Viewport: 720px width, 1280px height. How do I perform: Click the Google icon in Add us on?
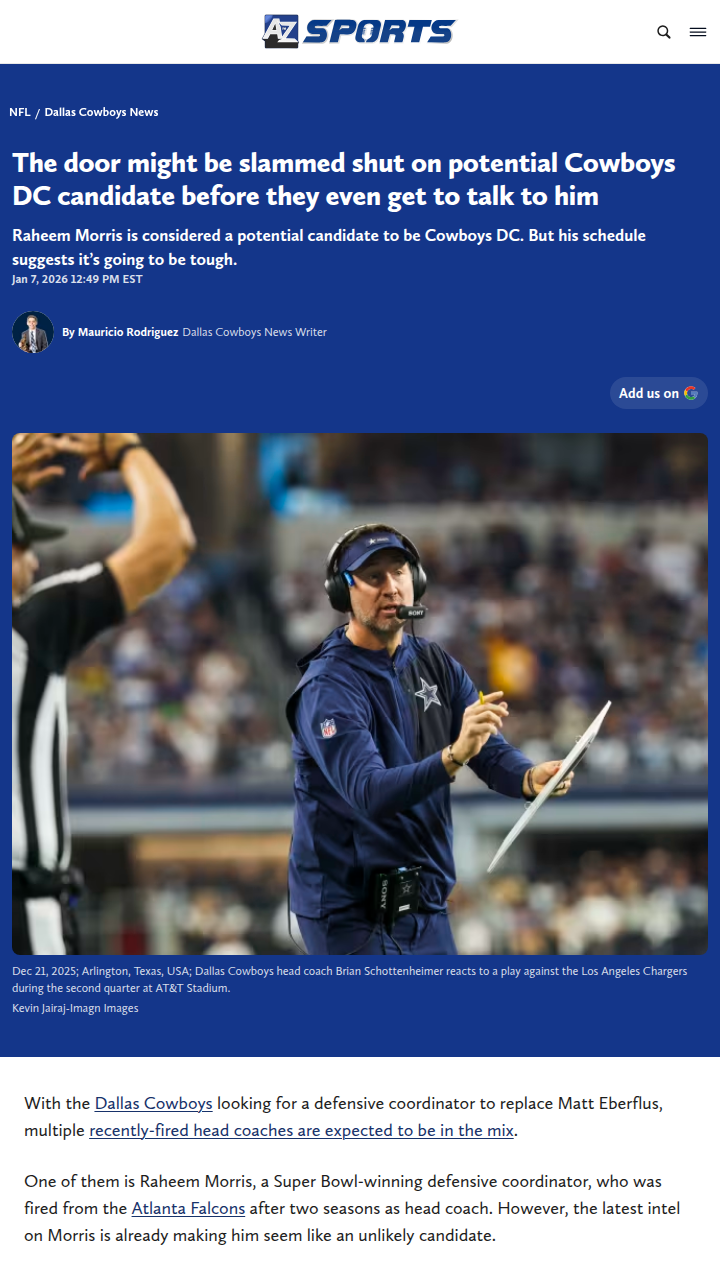[x=691, y=393]
